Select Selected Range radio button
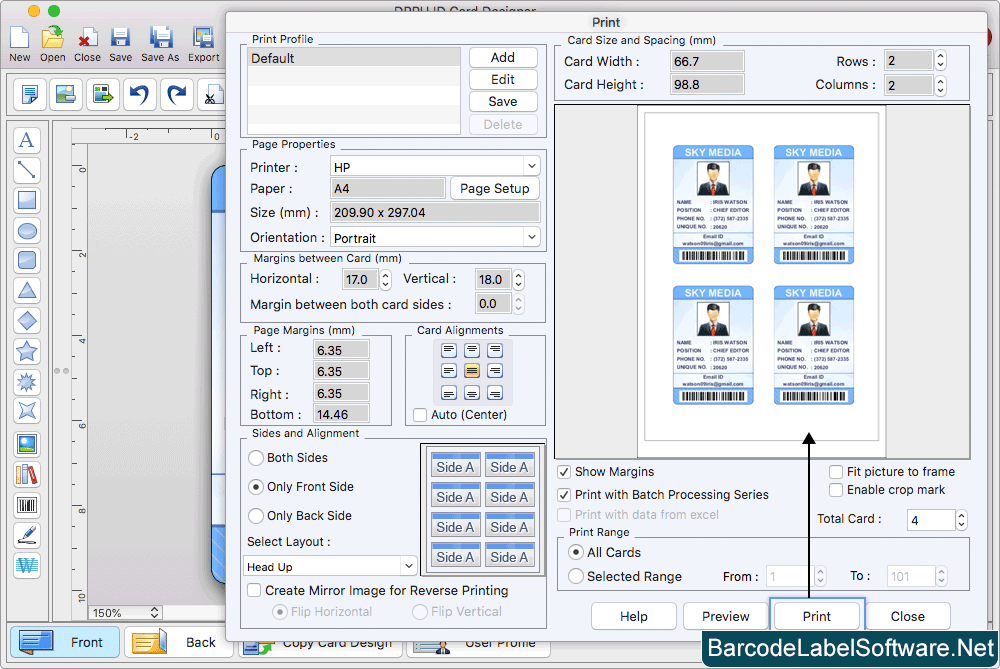The height and width of the screenshot is (669, 1000). coord(576,577)
